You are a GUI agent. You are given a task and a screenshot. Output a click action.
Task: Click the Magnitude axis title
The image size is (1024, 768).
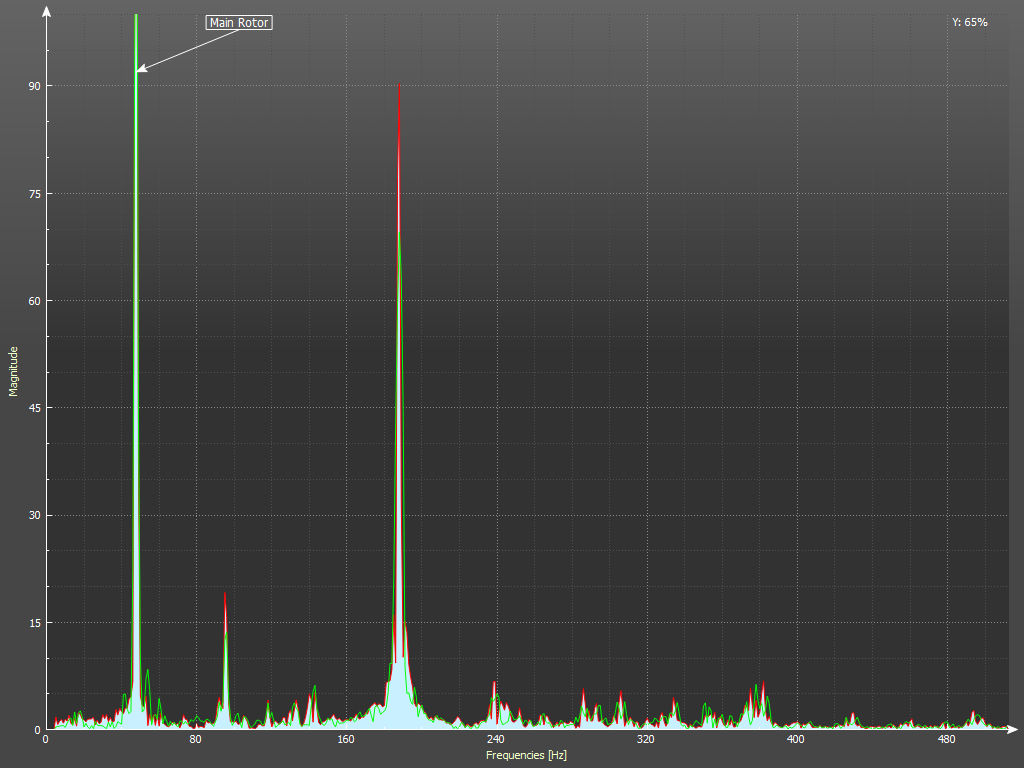pos(14,371)
